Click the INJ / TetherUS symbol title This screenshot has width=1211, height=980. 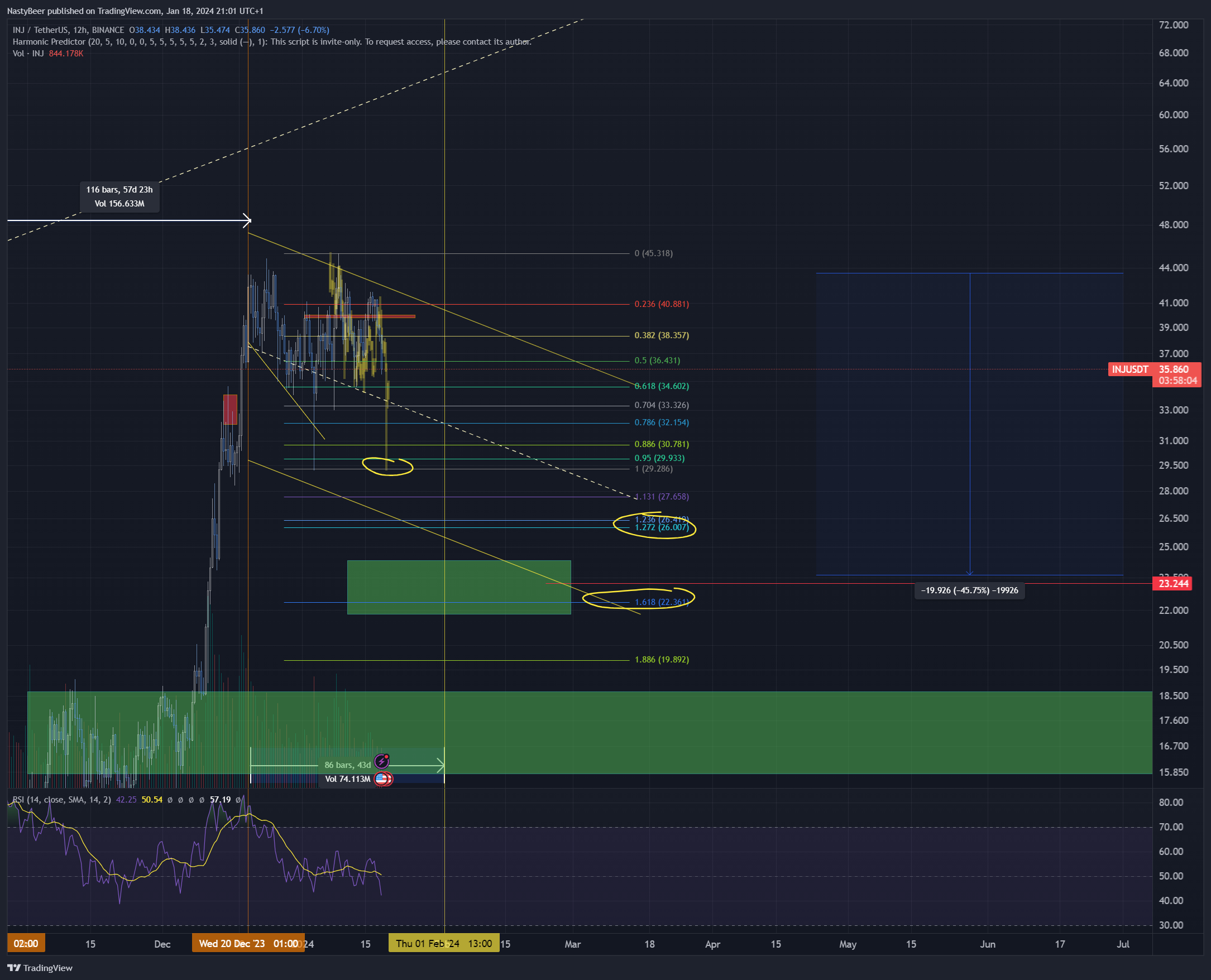pyautogui.click(x=68, y=30)
